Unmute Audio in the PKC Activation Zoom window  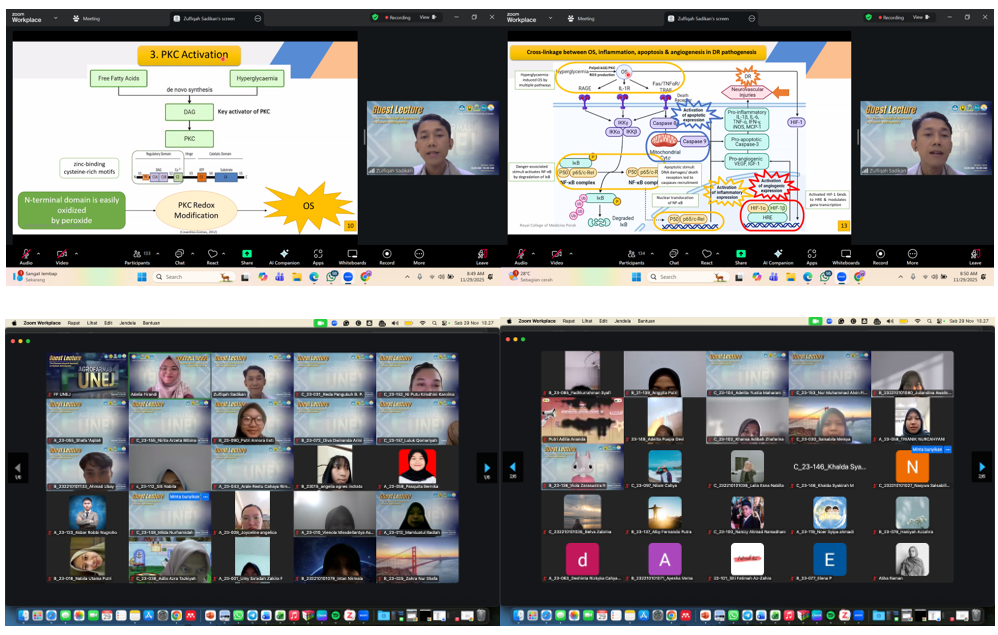pyautogui.click(x=25, y=255)
